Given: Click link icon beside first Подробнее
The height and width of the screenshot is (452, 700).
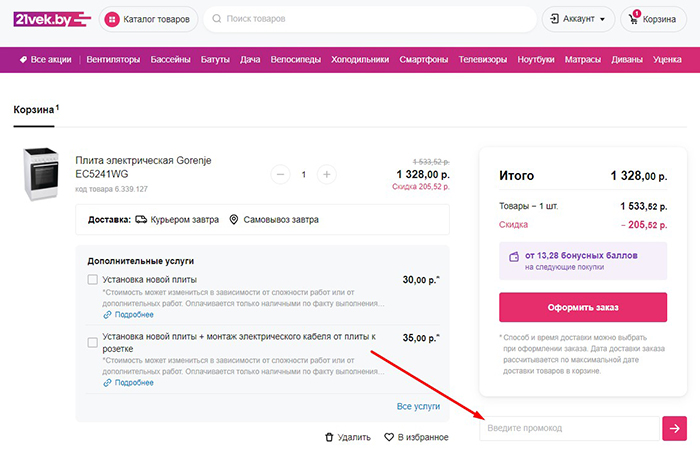Looking at the screenshot, I should pos(107,315).
